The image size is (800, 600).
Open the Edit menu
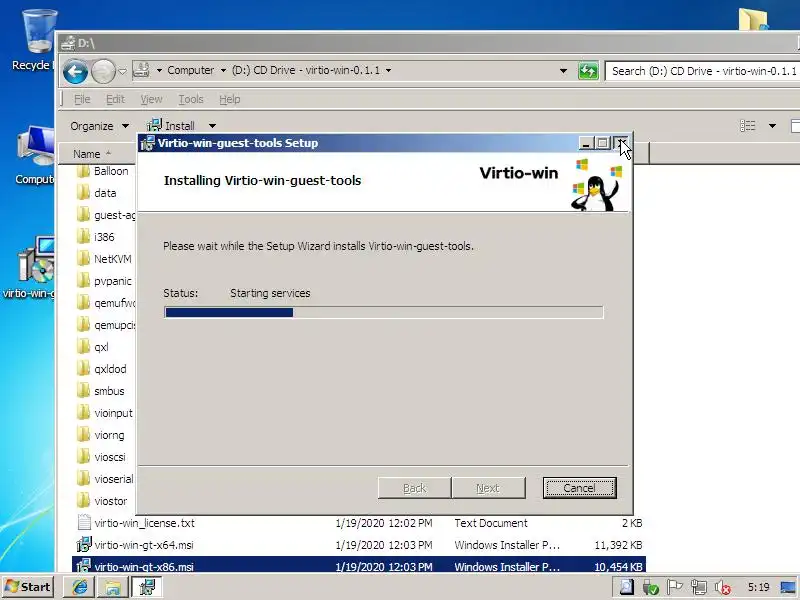point(115,99)
